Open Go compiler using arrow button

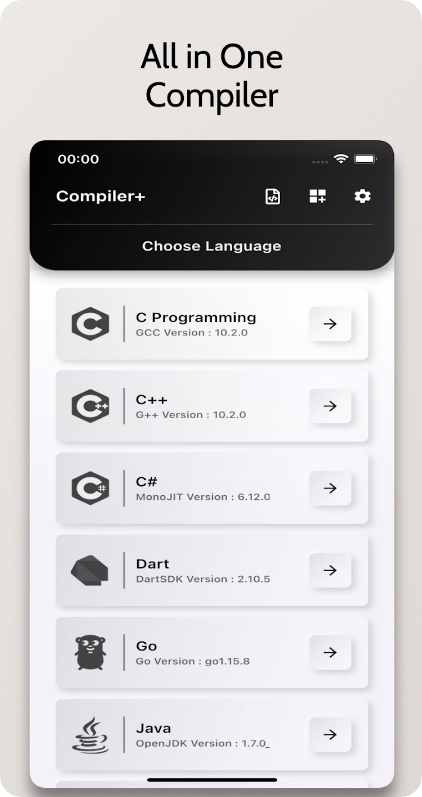(330, 653)
